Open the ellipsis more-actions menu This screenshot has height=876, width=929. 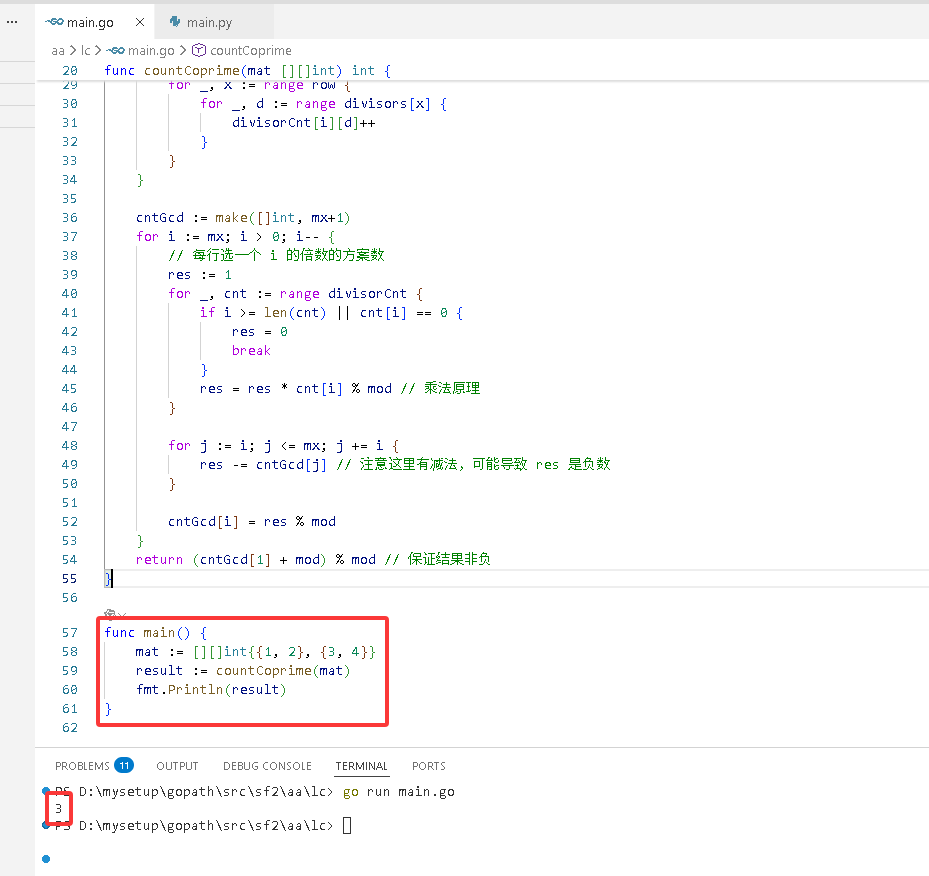pyautogui.click(x=12, y=22)
